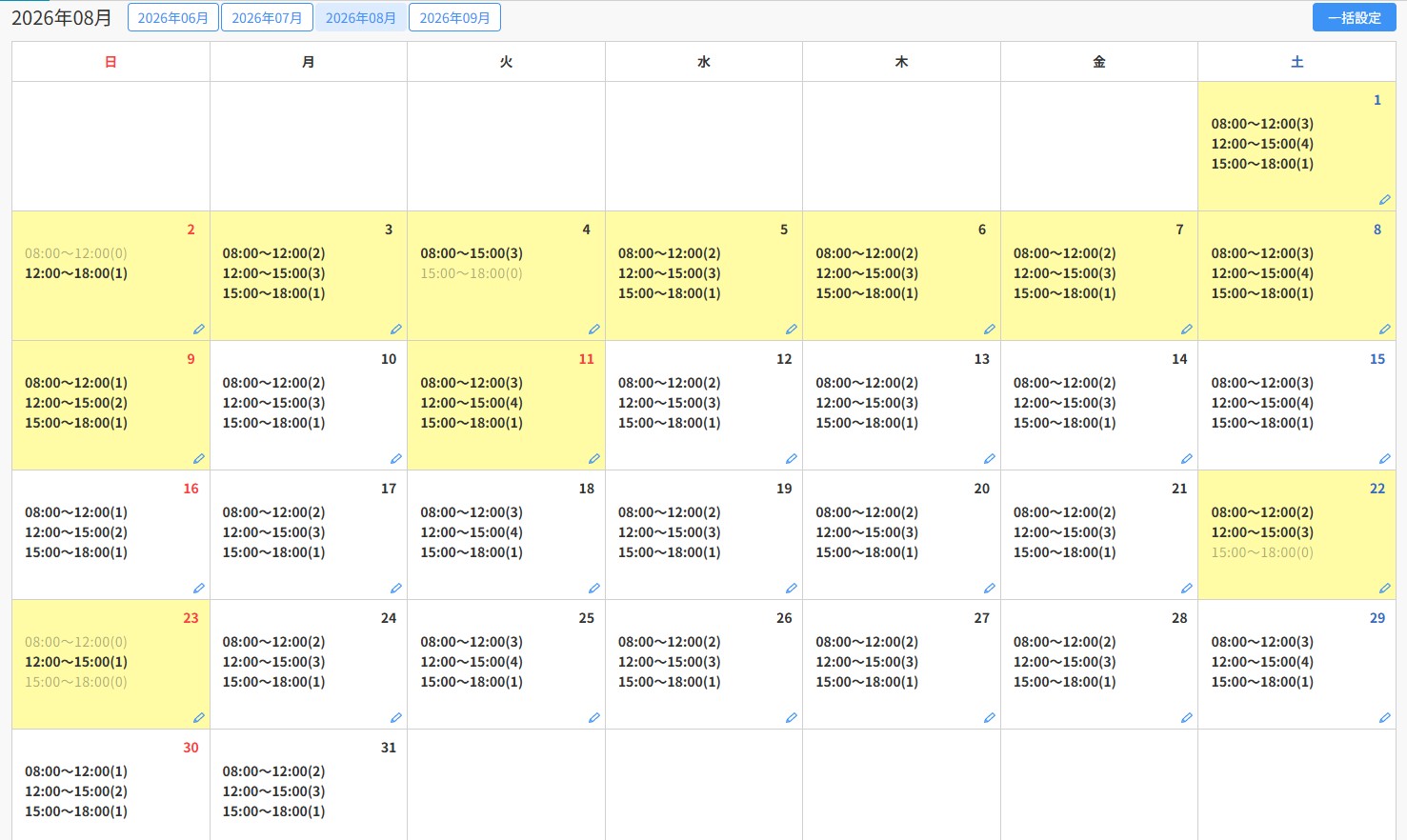
Task: Open the 2026年09月 month tab
Action: pos(454,18)
